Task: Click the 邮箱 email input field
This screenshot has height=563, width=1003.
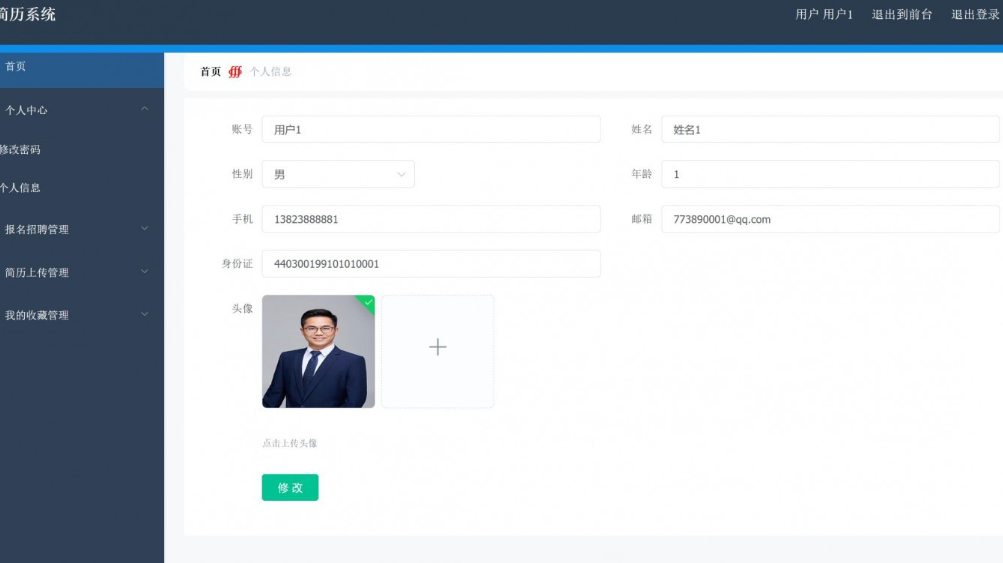Action: tap(829, 219)
